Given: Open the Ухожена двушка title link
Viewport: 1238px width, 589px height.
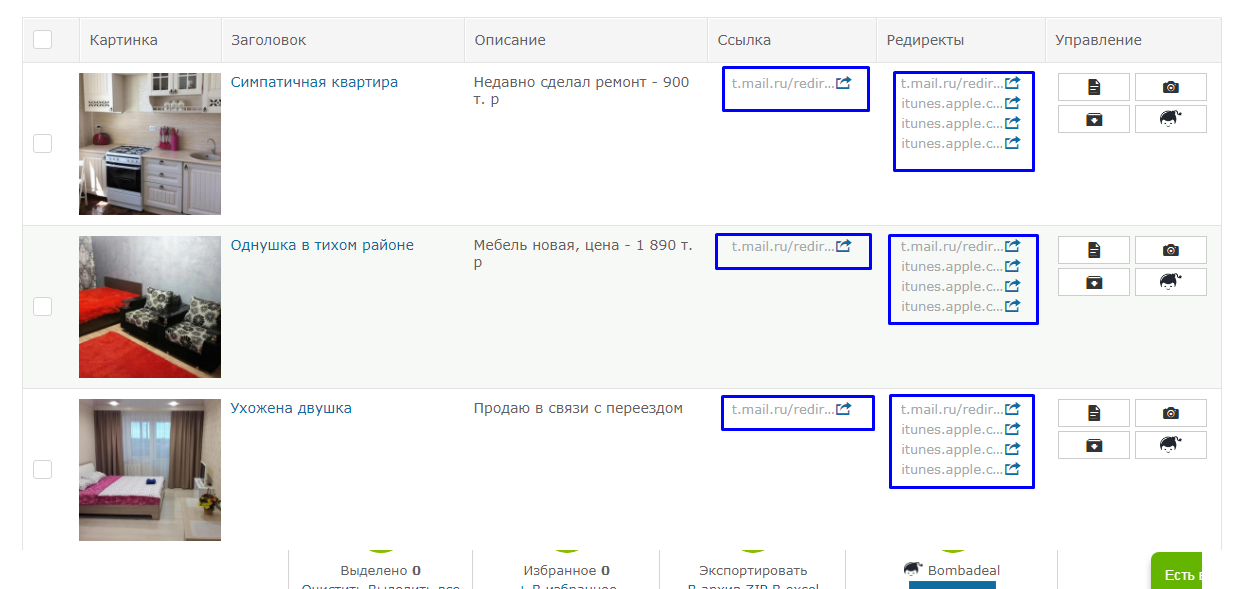Looking at the screenshot, I should [291, 408].
